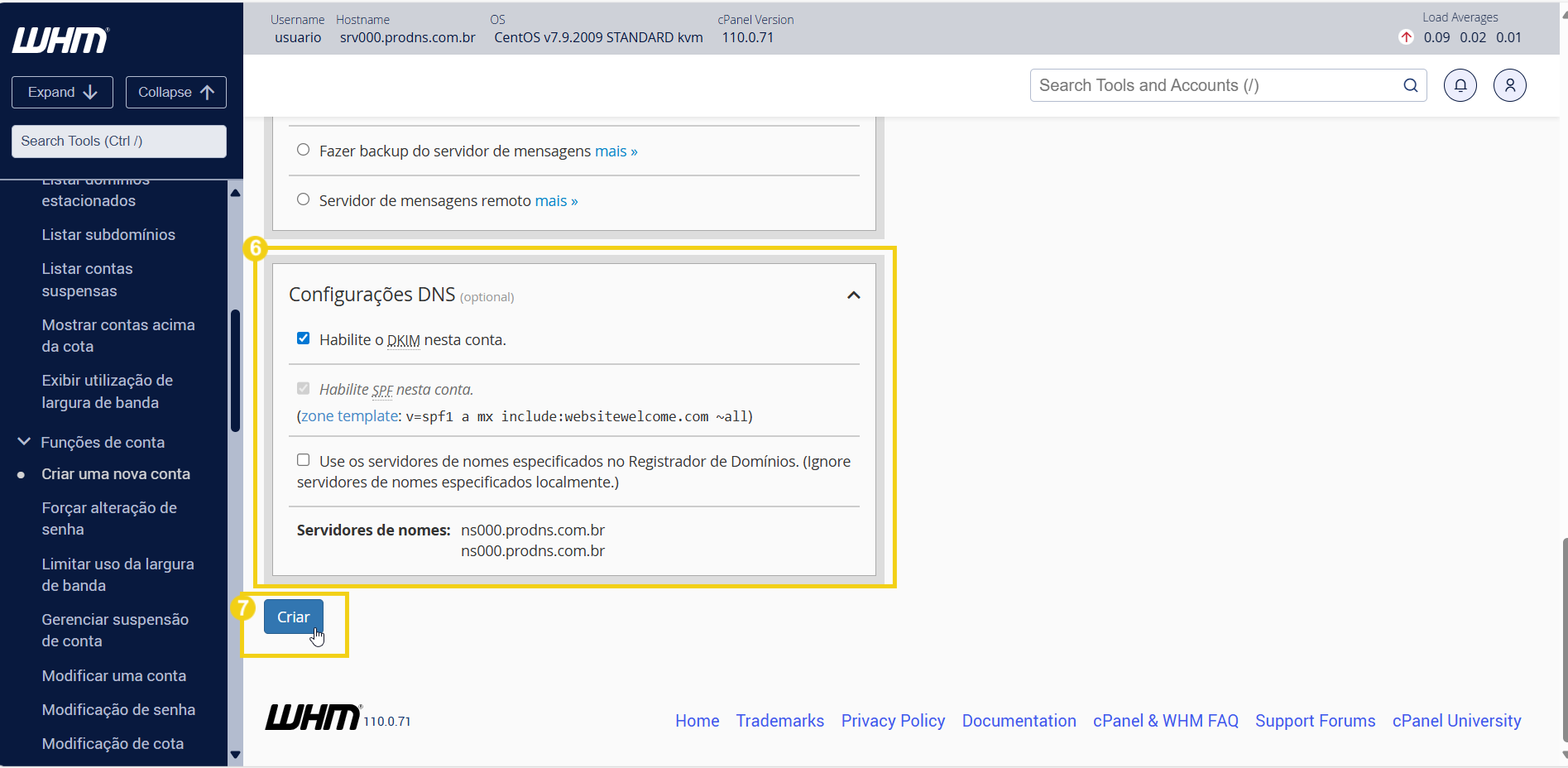1568x768 pixels.
Task: Click the DKIM abbreviation text
Action: [404, 340]
